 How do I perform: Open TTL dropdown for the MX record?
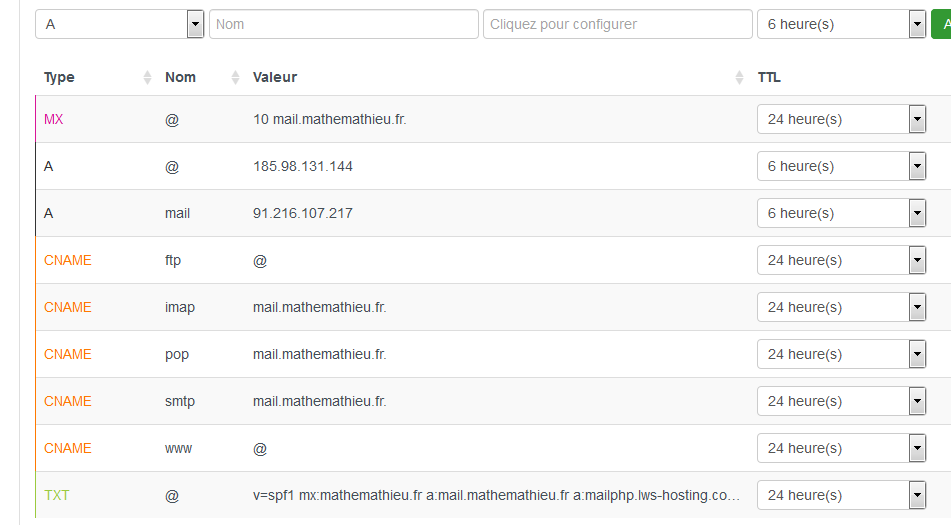pyautogui.click(x=841, y=119)
